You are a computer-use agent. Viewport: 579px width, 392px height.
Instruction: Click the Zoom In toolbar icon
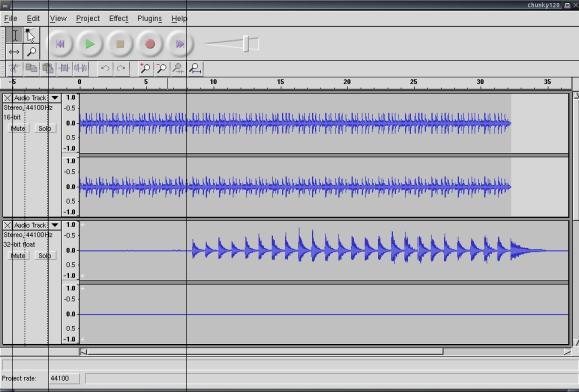[145, 68]
